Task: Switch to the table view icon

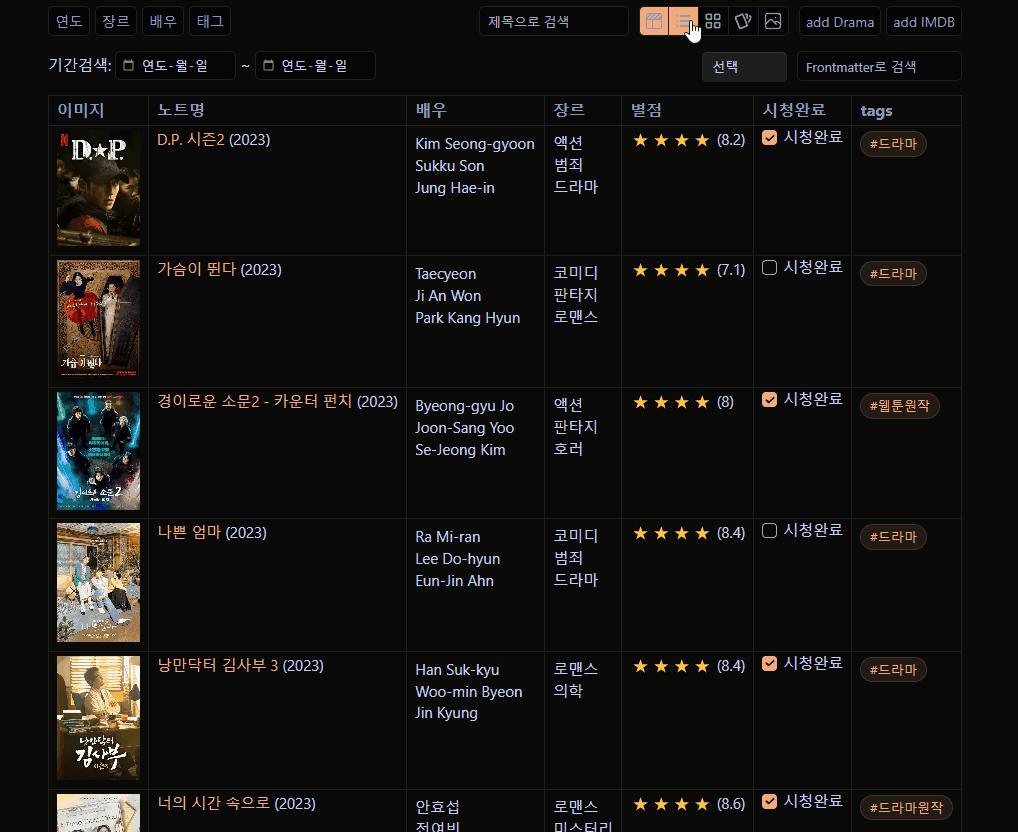Action: [x=654, y=21]
